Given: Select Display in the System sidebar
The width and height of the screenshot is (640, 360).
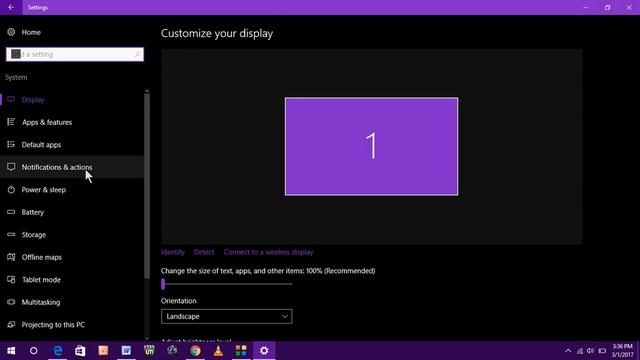Looking at the screenshot, I should (72, 100).
